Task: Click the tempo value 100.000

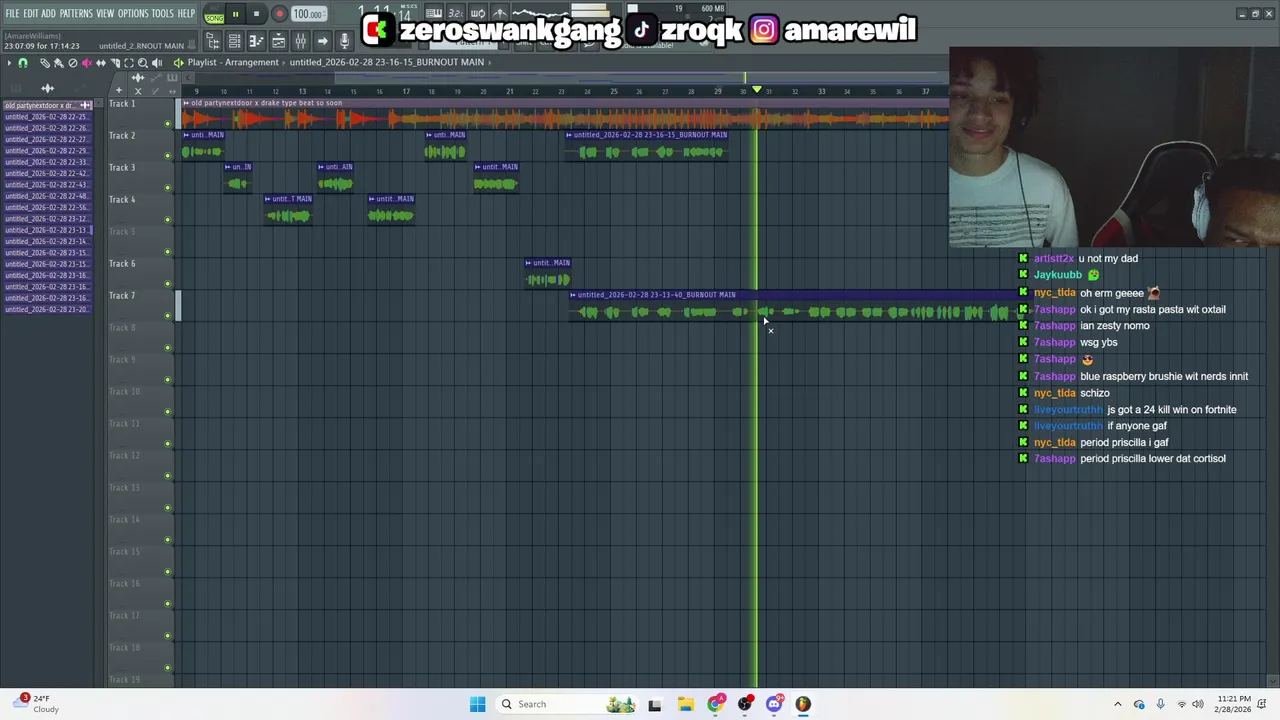Action: 308,14
